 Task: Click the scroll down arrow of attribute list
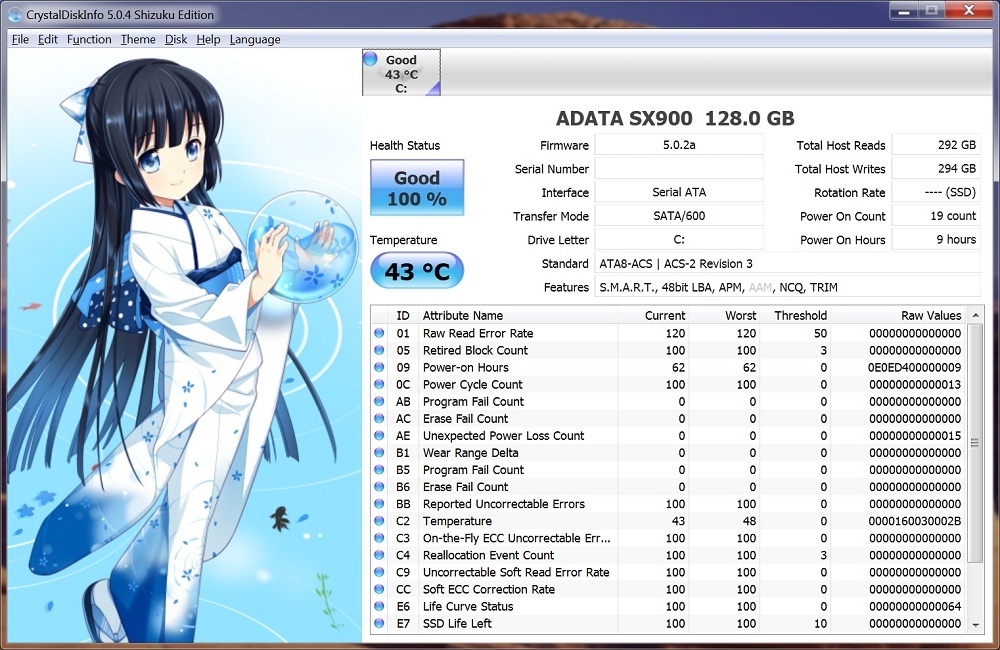pos(975,625)
